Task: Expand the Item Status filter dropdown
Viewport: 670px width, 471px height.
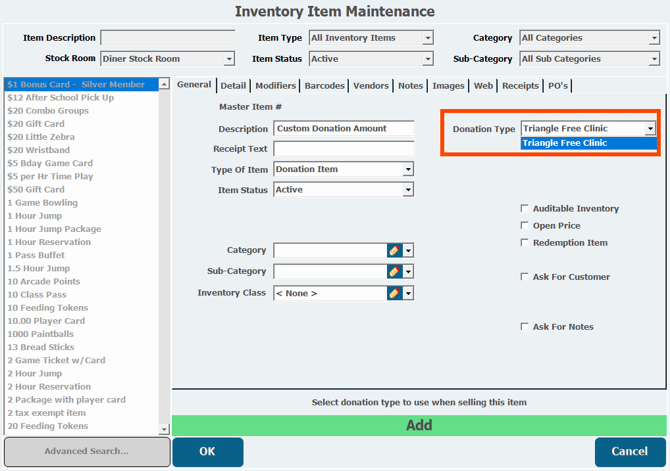Action: pyautogui.click(x=428, y=59)
